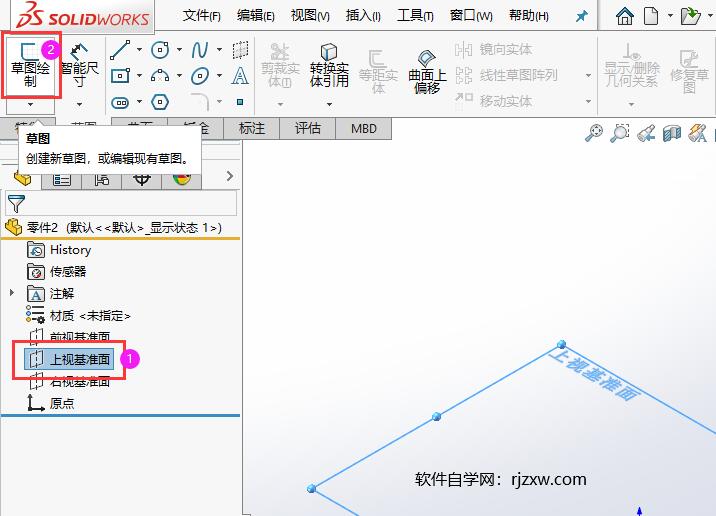Open the 视图(V) menu
The height and width of the screenshot is (516, 716).
coord(310,16)
